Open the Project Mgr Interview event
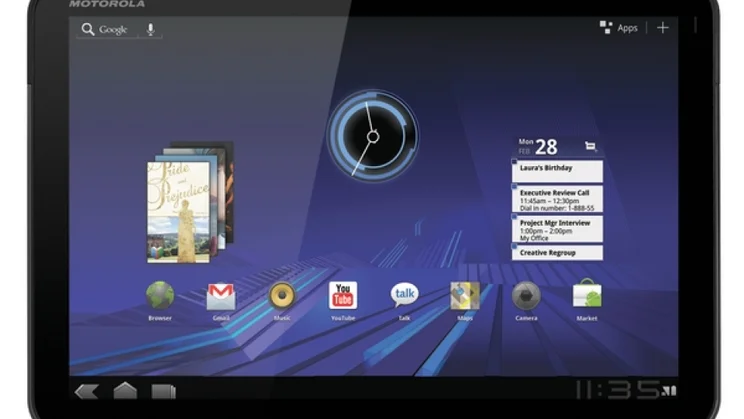Image resolution: width=744 pixels, height=419 pixels. (x=559, y=229)
